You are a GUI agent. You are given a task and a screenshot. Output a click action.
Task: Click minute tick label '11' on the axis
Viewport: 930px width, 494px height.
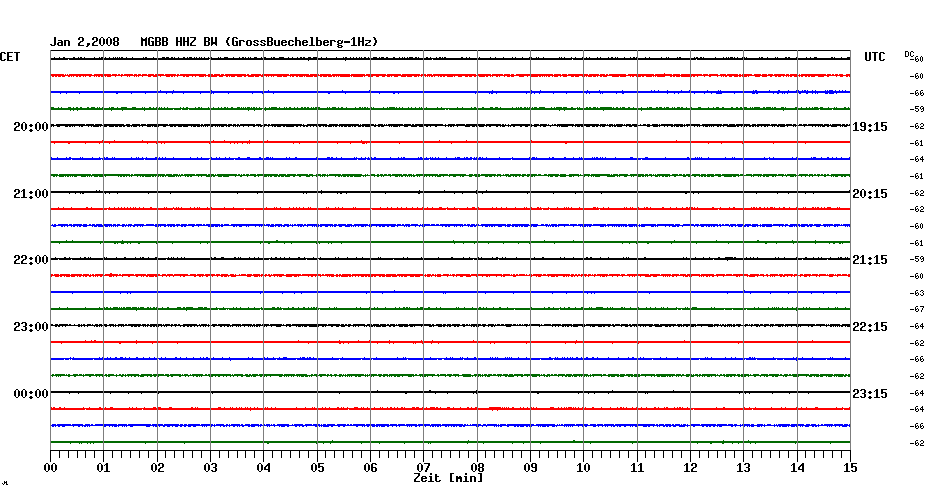[x=637, y=468]
